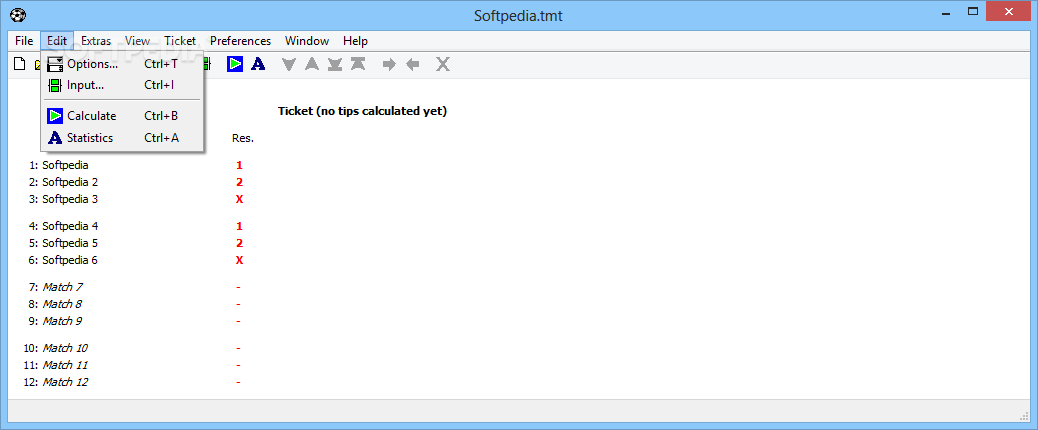This screenshot has width=1038, height=430.
Task: Choose Input... from the Edit menu
Action: (122, 85)
